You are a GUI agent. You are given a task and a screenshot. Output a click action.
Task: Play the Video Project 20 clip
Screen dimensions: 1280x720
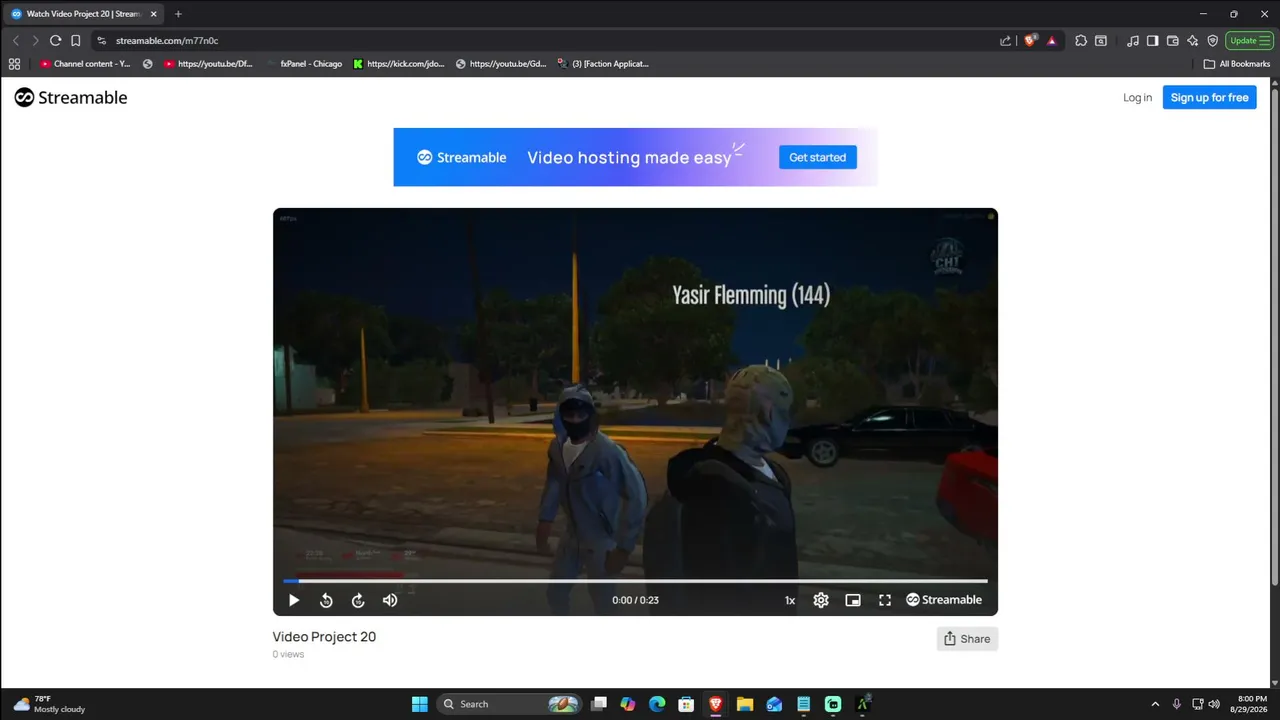(x=294, y=600)
